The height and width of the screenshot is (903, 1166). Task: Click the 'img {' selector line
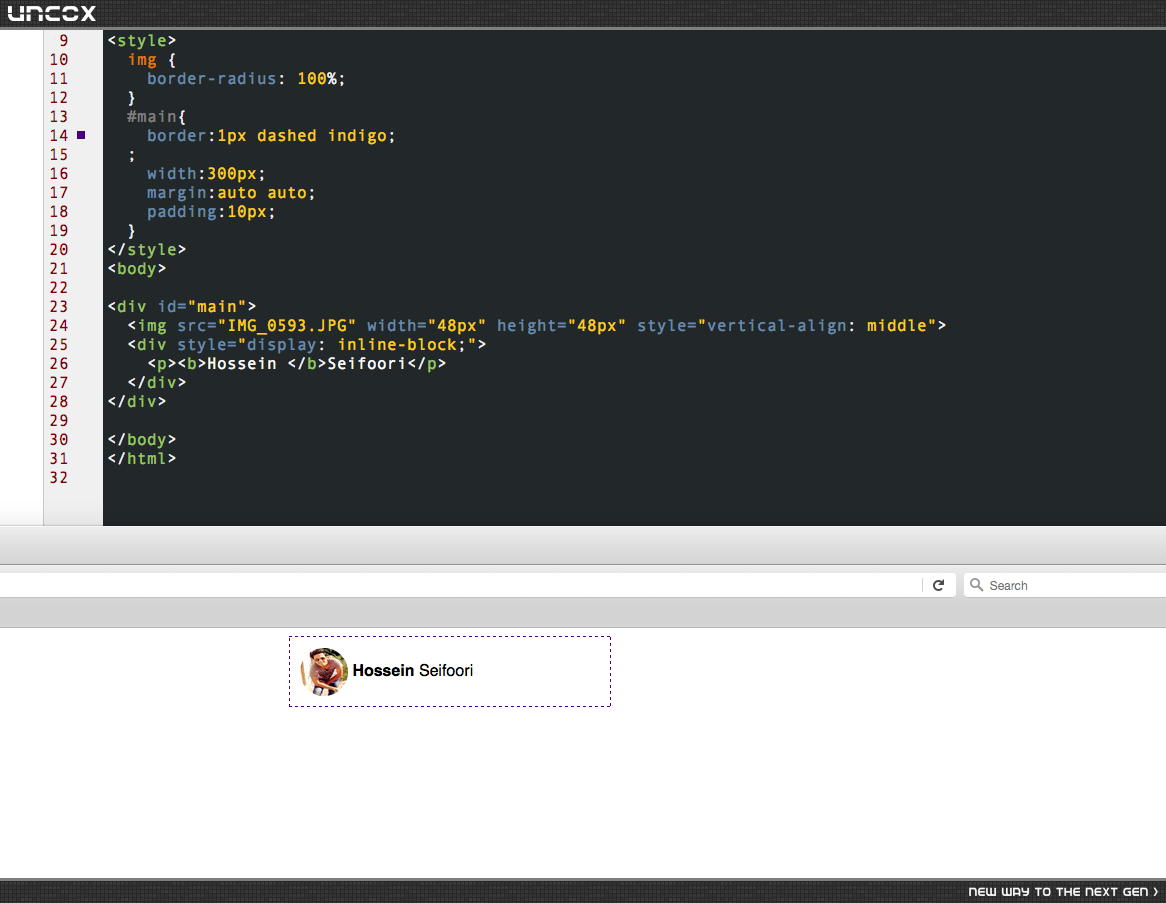(152, 60)
